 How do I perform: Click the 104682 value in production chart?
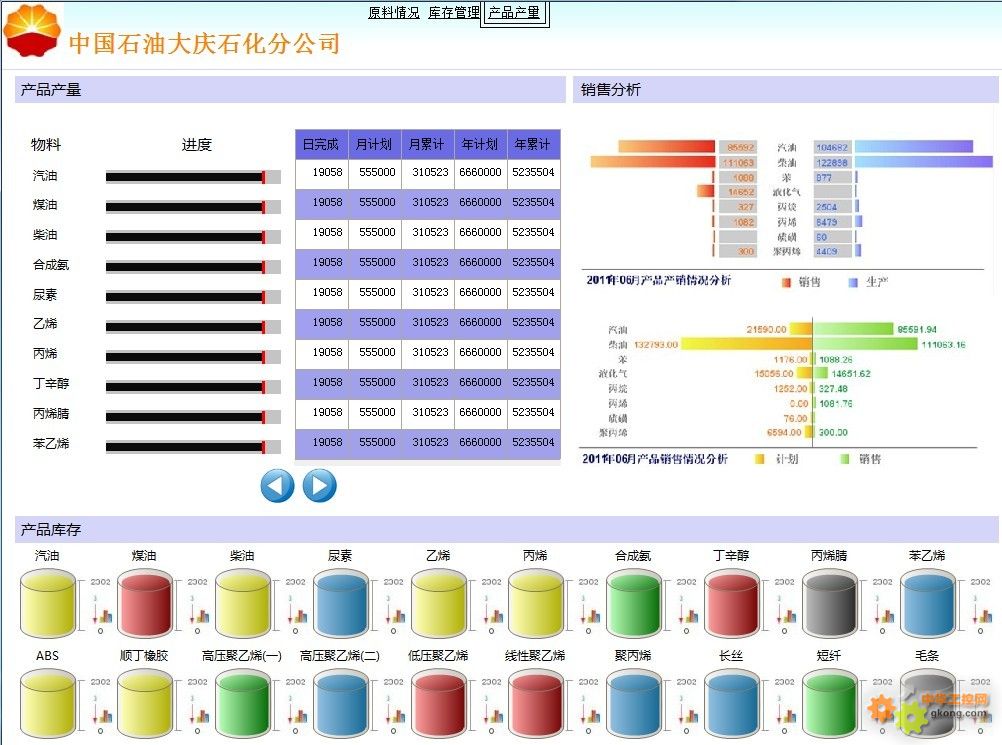(x=832, y=148)
